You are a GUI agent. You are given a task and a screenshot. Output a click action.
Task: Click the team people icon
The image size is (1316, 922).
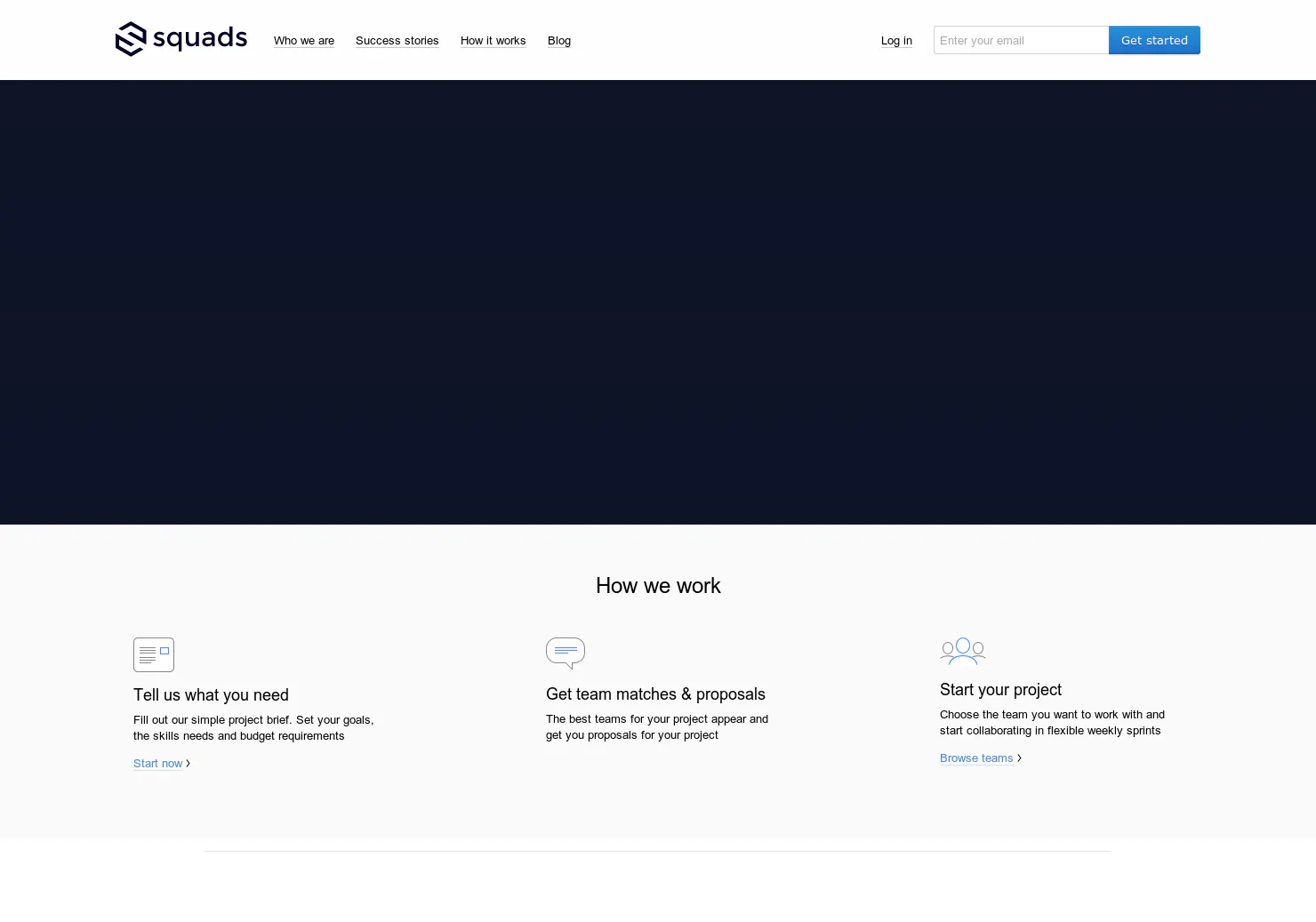point(963,652)
